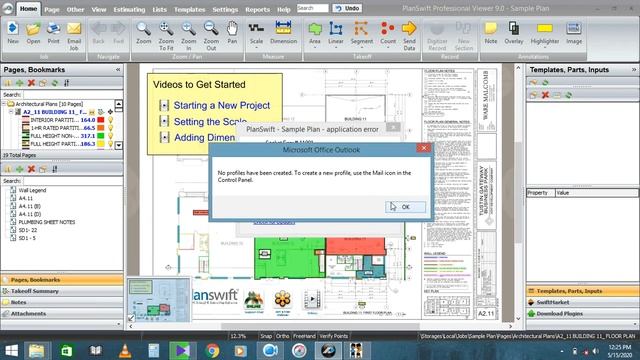
Task: Open the Page ribbon tab
Action: [x=52, y=9]
